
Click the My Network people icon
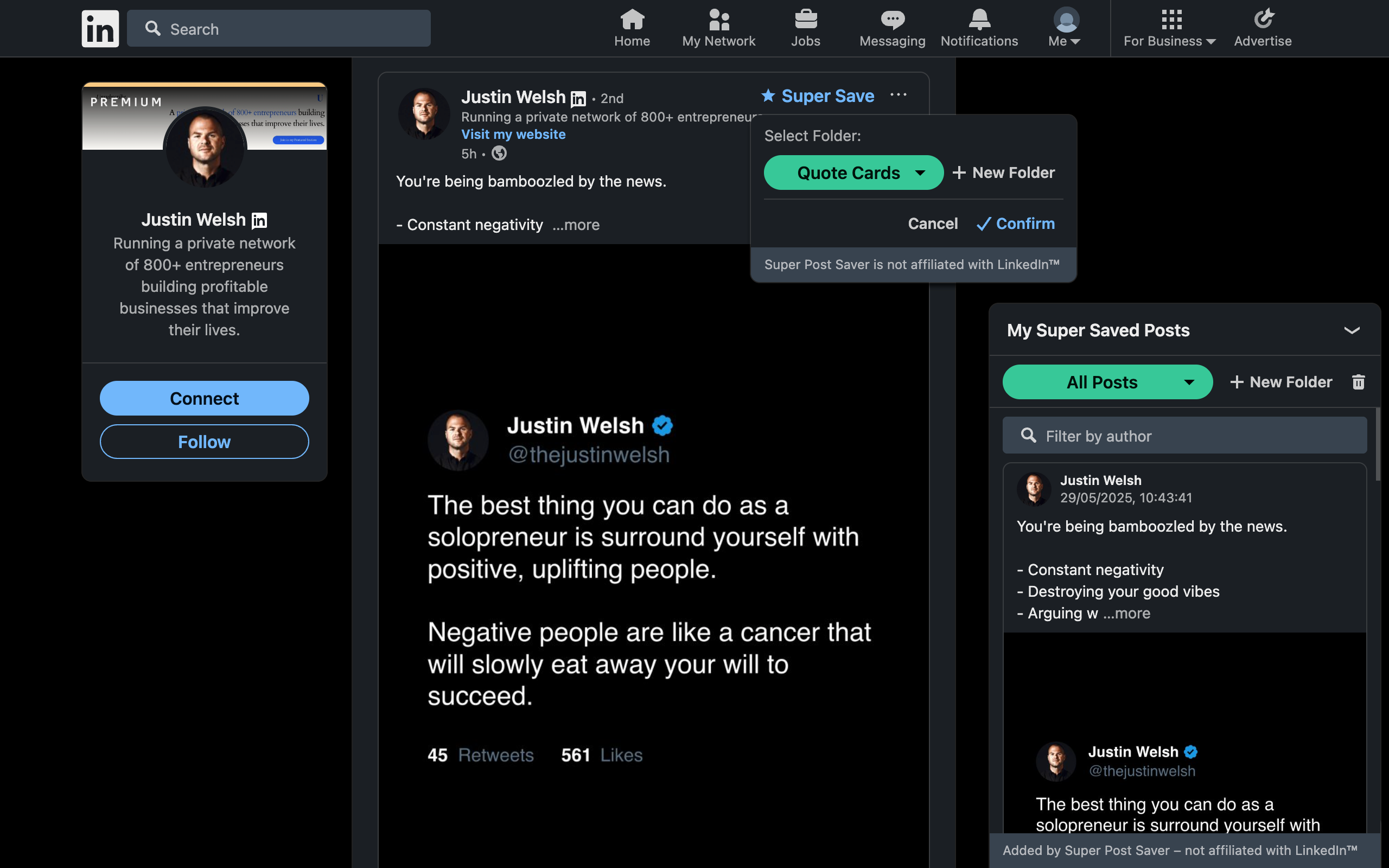coord(718,19)
